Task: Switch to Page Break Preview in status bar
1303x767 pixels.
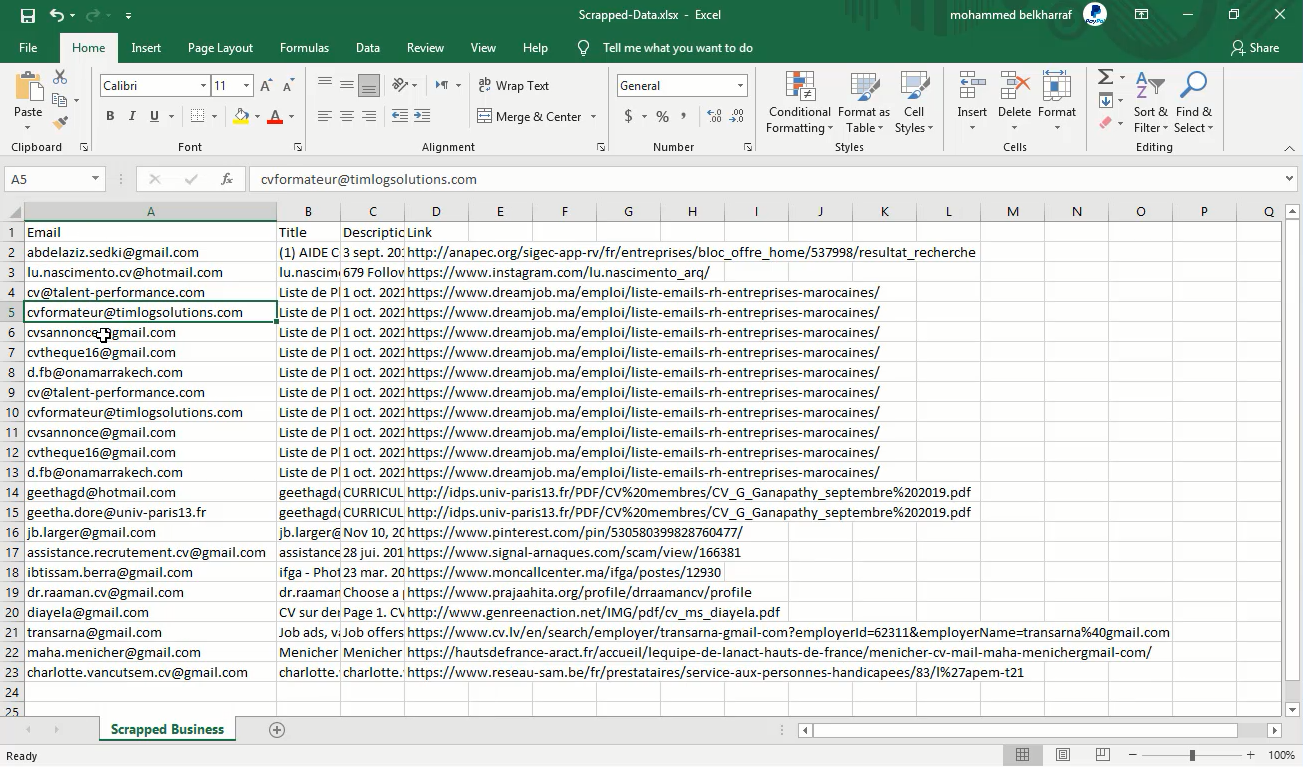Action: click(1102, 755)
